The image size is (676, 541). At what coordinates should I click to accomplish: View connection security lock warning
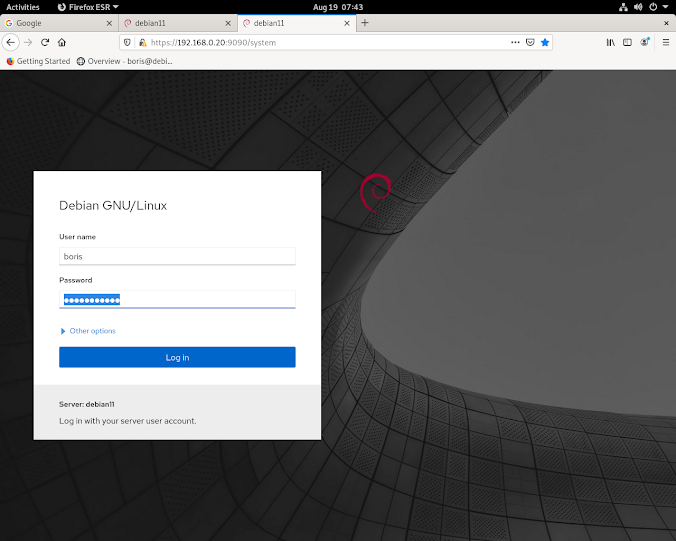coord(142,42)
